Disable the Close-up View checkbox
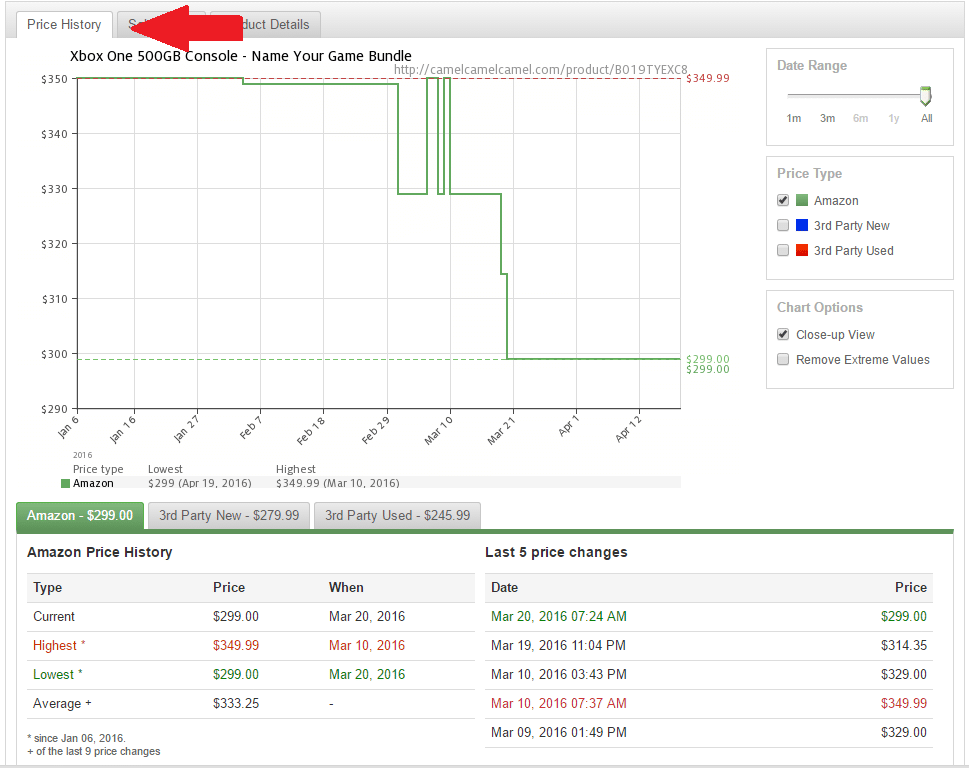This screenshot has height=768, width=969. 783,334
